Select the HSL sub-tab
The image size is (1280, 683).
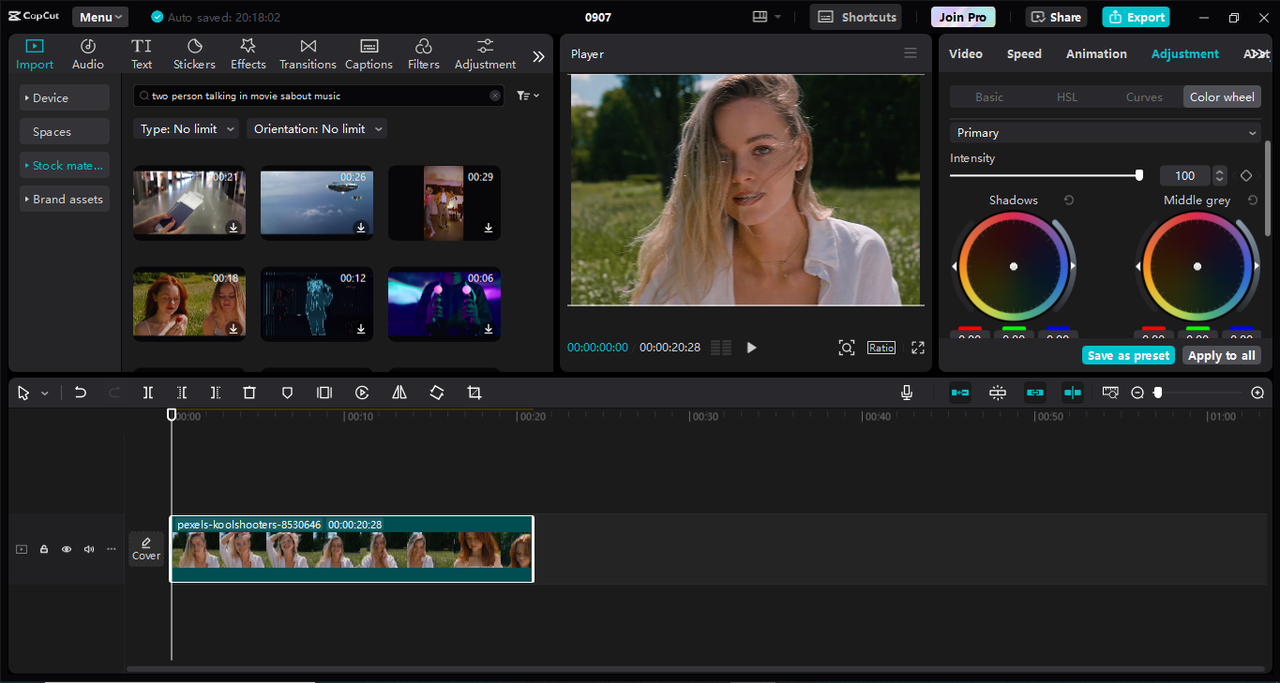1067,97
